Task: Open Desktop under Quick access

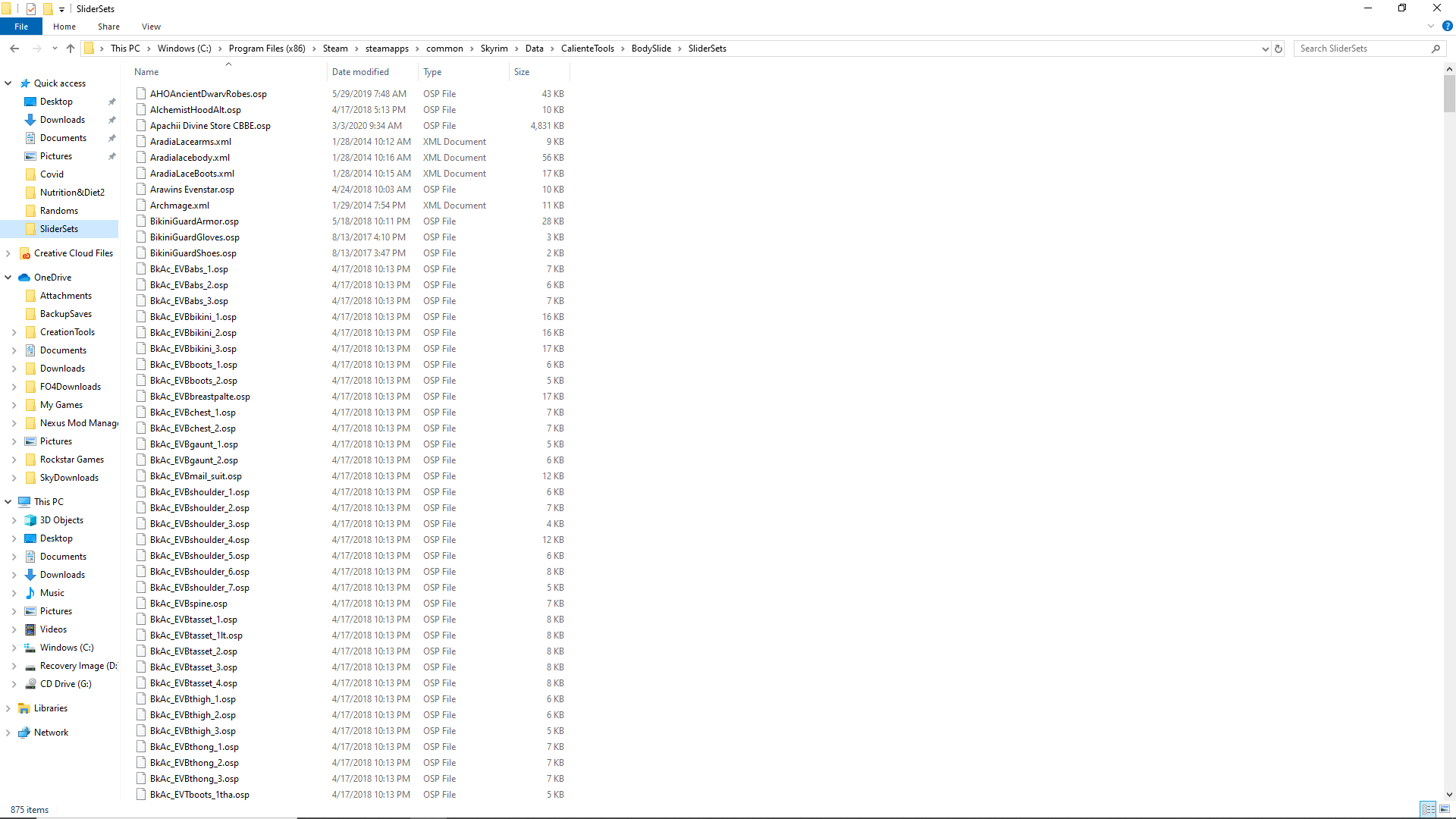Action: point(56,102)
